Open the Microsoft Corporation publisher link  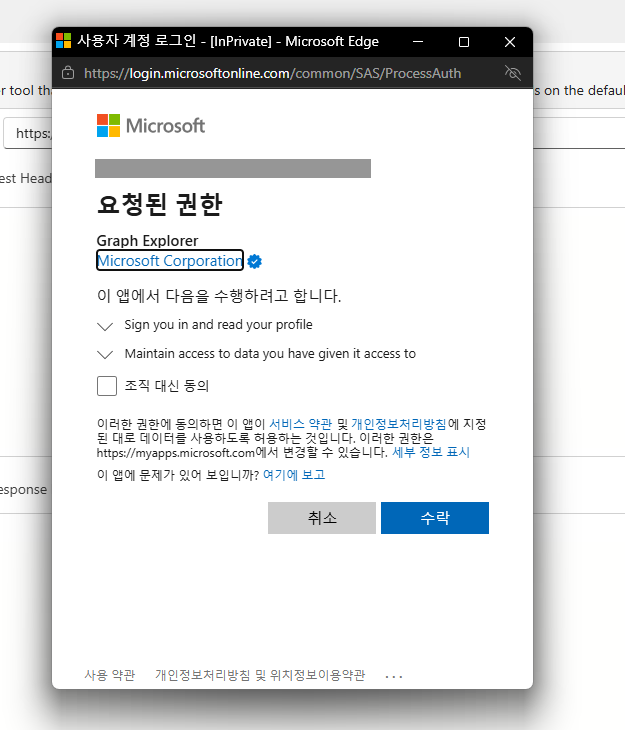point(170,261)
